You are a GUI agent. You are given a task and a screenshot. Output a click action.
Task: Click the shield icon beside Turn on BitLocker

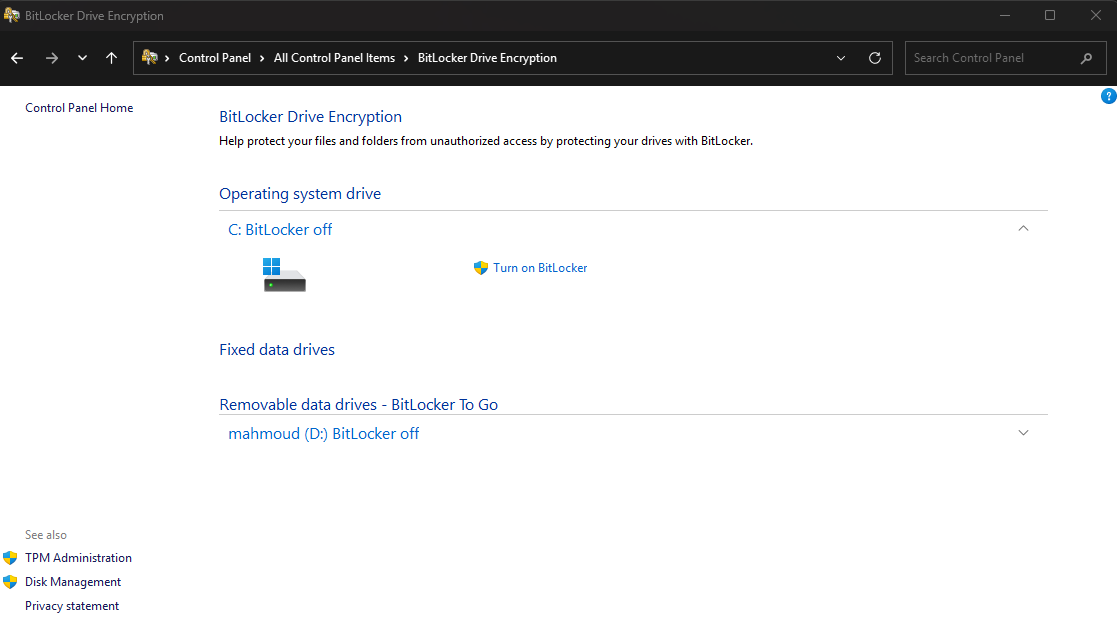click(481, 268)
